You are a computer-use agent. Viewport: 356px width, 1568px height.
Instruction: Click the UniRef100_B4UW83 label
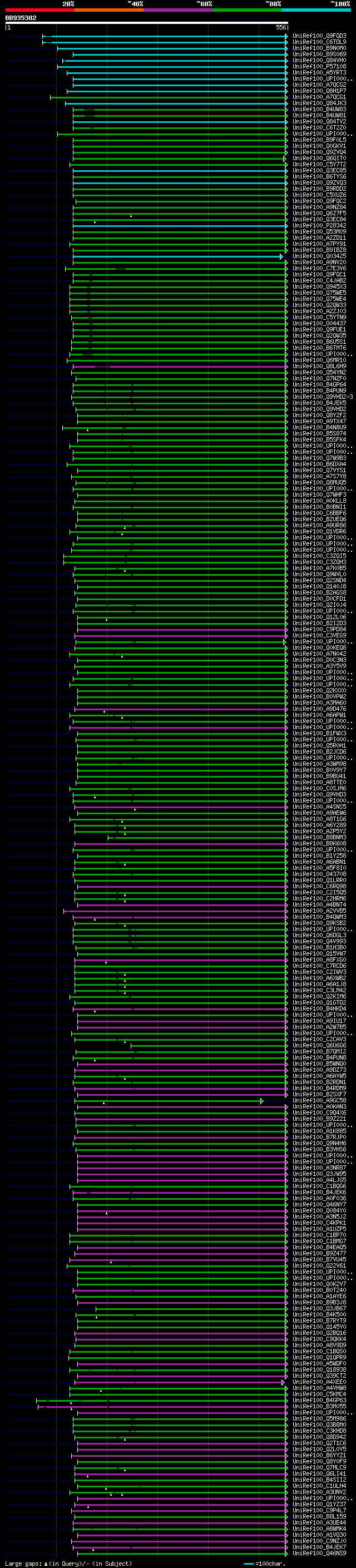click(x=319, y=110)
